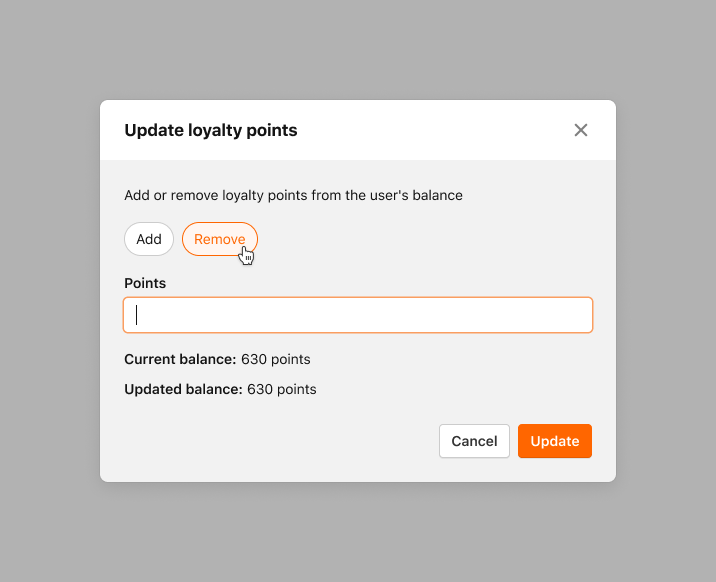Click the word 'balance' in the description sentence
Image resolution: width=716 pixels, height=582 pixels.
pyautogui.click(x=437, y=195)
